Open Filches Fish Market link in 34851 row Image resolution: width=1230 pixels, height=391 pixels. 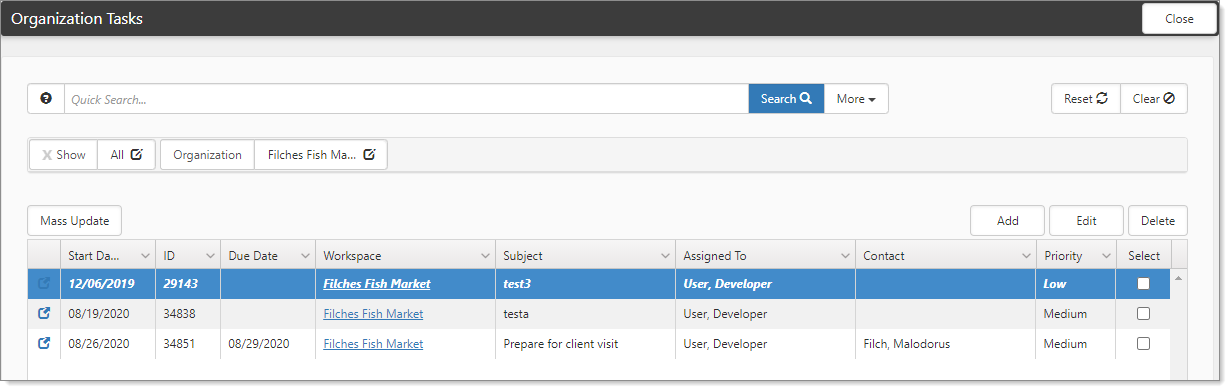point(373,344)
